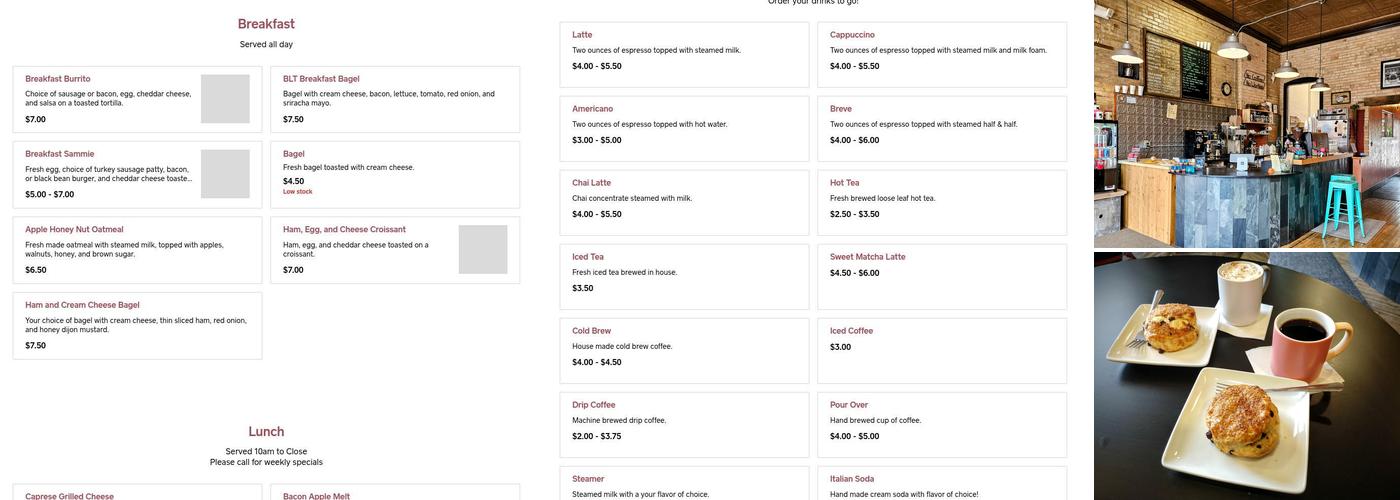Open the Hot Tea item
The height and width of the screenshot is (500, 1400).
click(x=941, y=202)
